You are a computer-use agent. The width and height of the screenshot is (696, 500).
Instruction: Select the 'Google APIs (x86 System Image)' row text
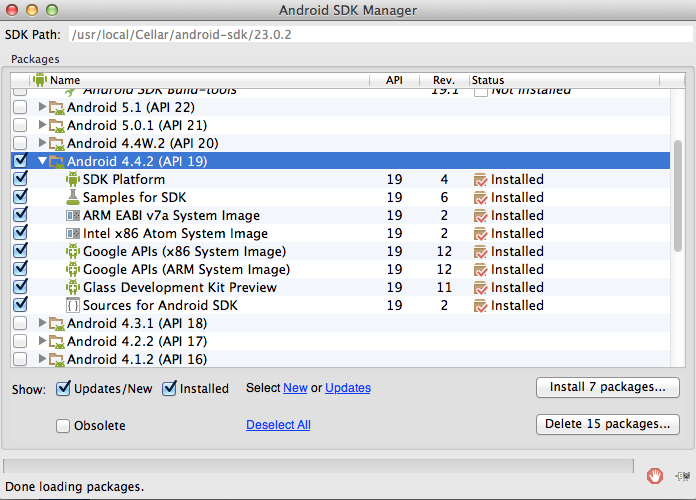tap(185, 252)
